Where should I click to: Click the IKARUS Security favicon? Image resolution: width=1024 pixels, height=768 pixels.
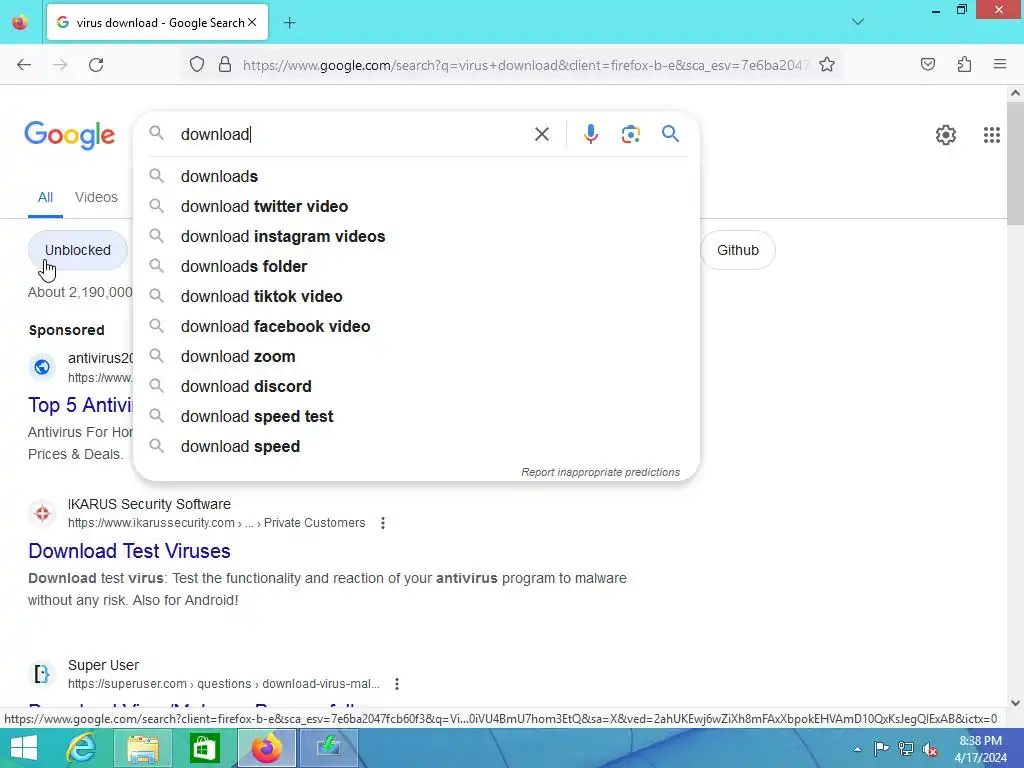(42, 513)
